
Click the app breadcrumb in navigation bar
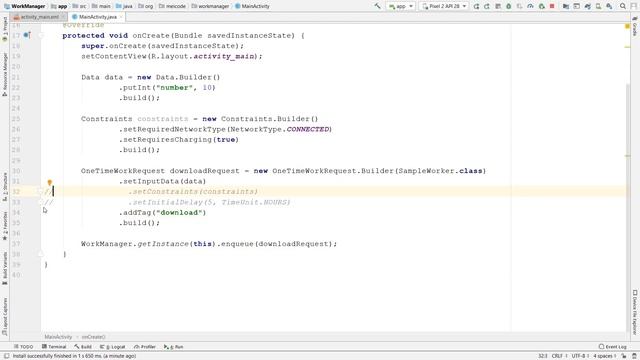(x=59, y=6)
